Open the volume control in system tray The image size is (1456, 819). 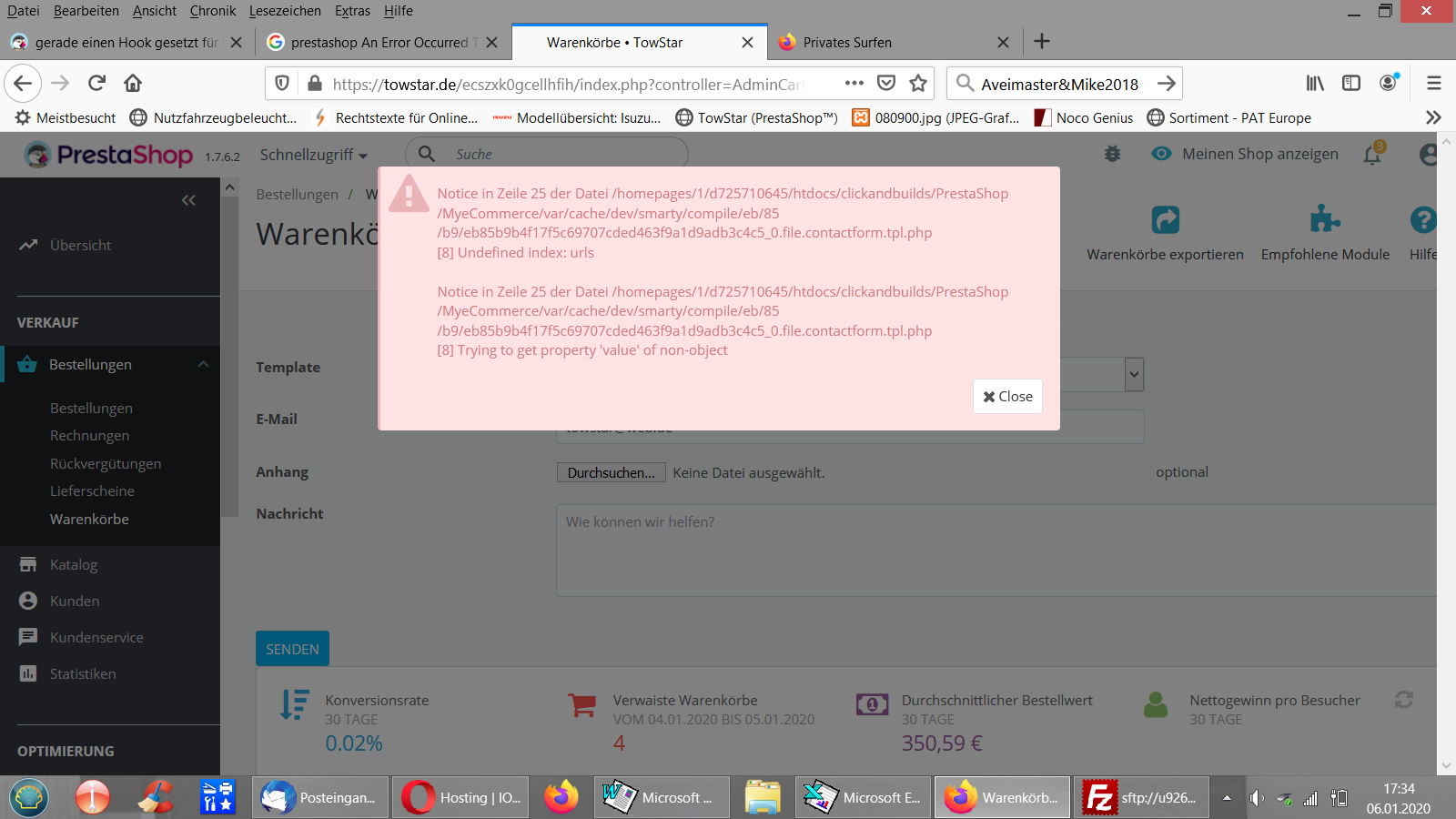pos(1257,798)
